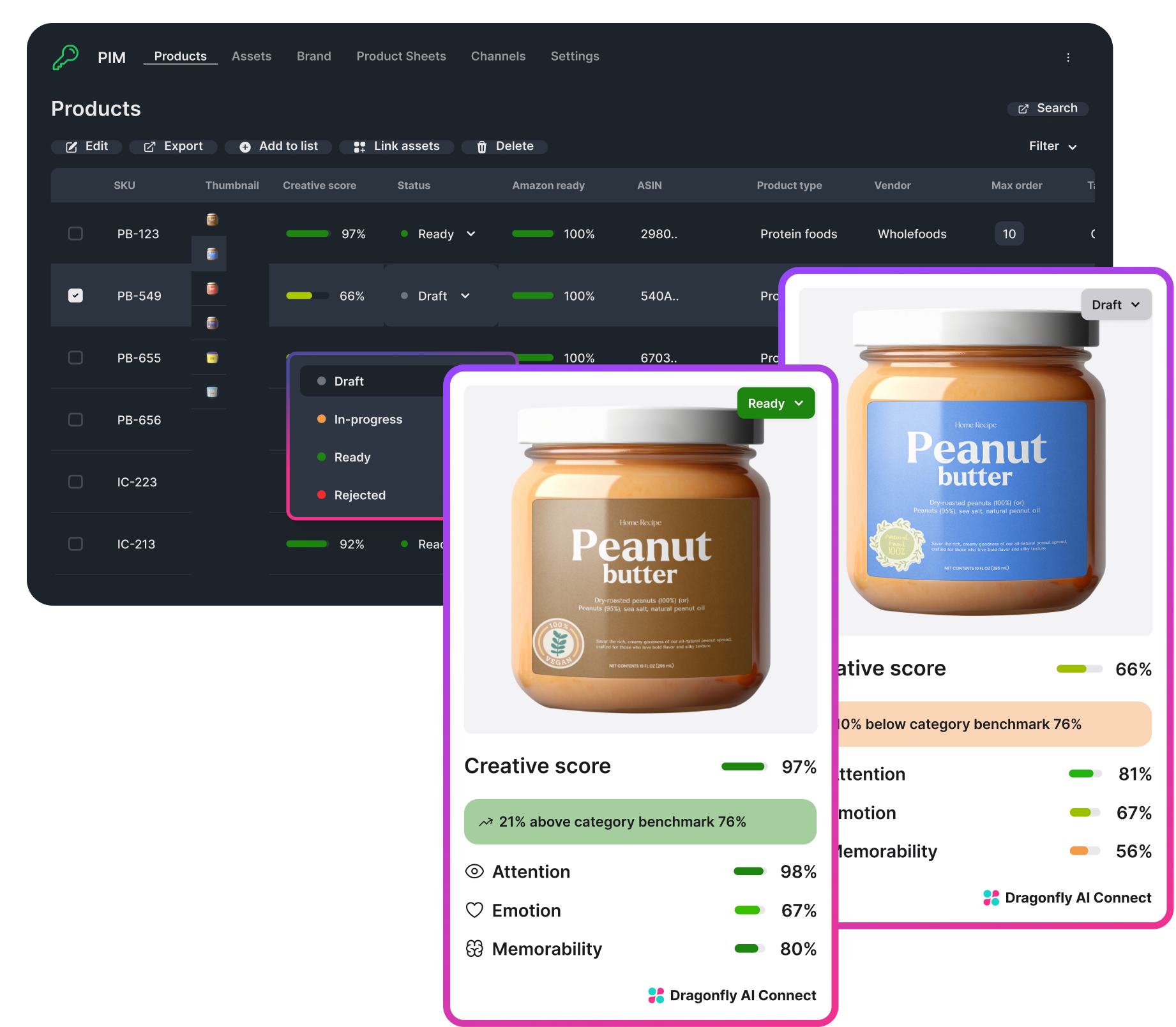1176x1027 pixels.
Task: Select the PB-656 row checkbox
Action: click(x=75, y=419)
